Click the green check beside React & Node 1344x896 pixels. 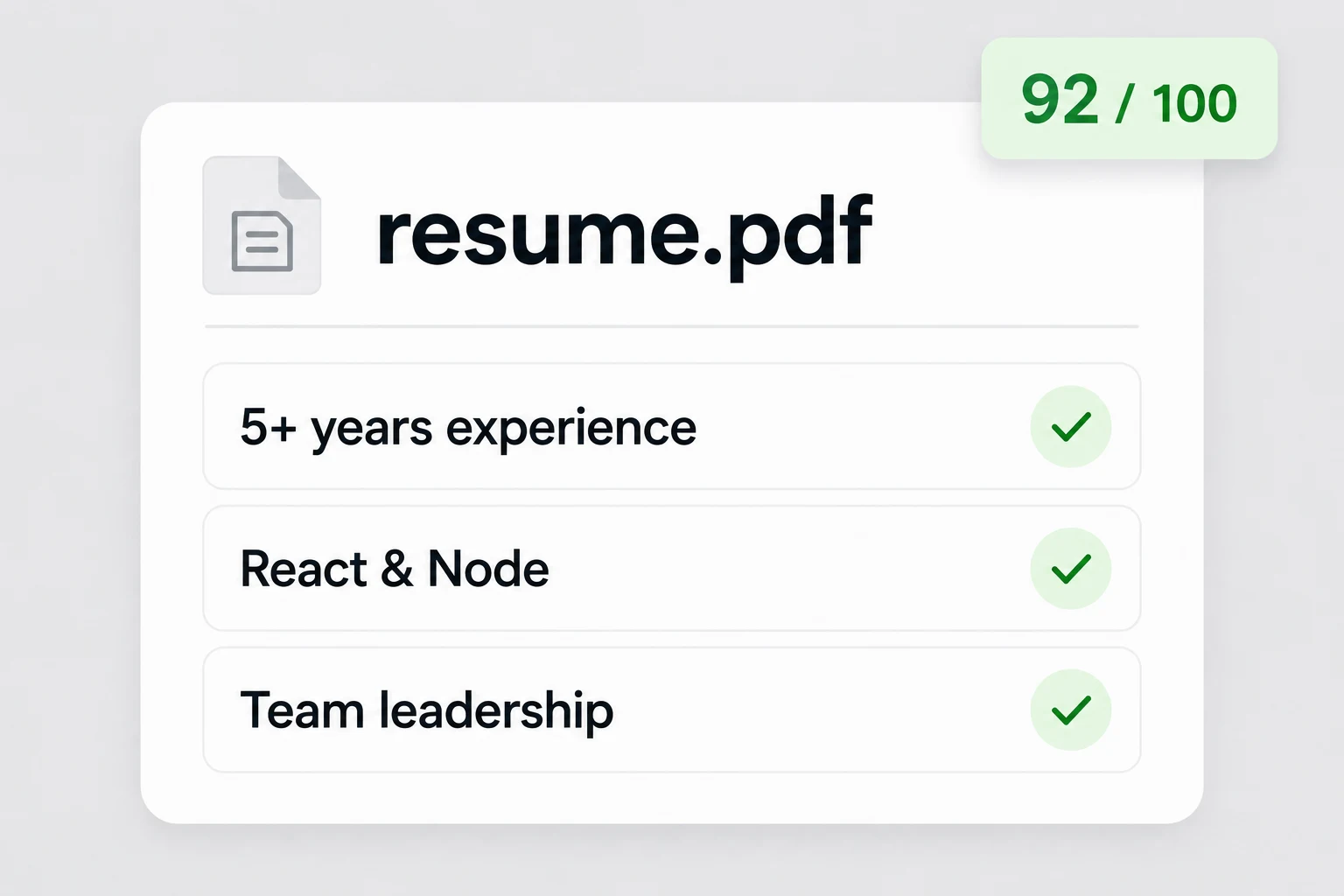tap(1071, 569)
